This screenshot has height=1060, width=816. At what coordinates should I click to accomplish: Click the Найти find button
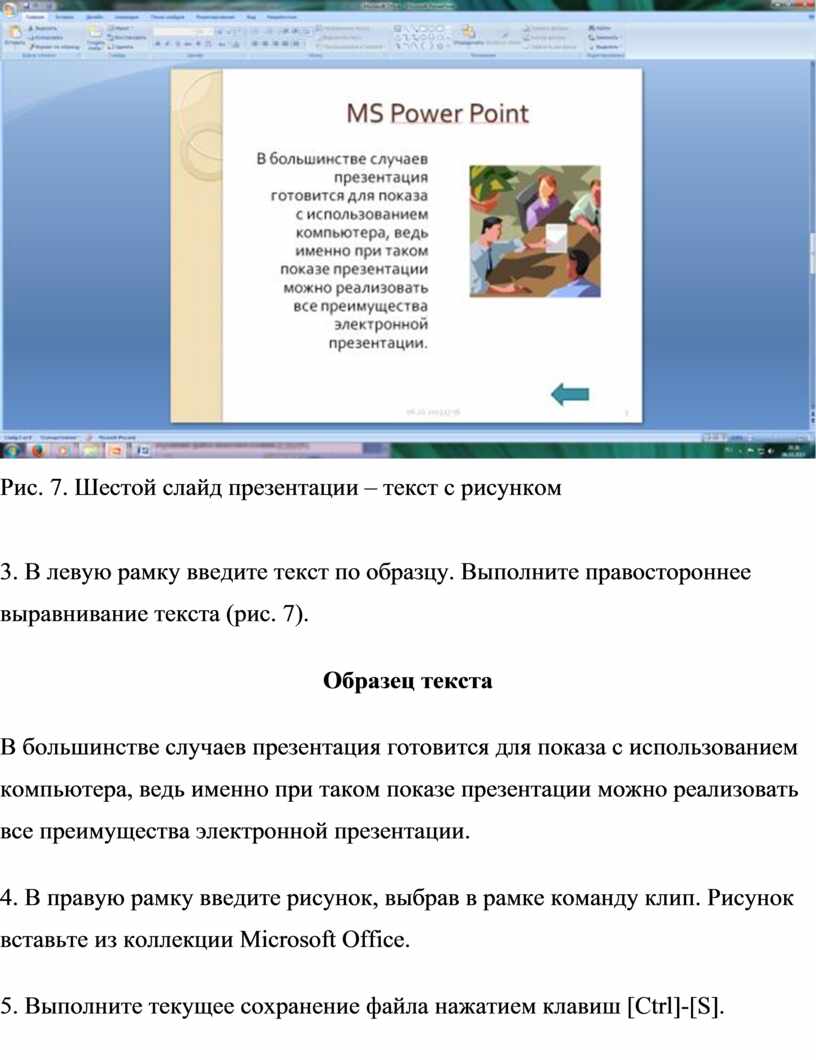coord(600,28)
